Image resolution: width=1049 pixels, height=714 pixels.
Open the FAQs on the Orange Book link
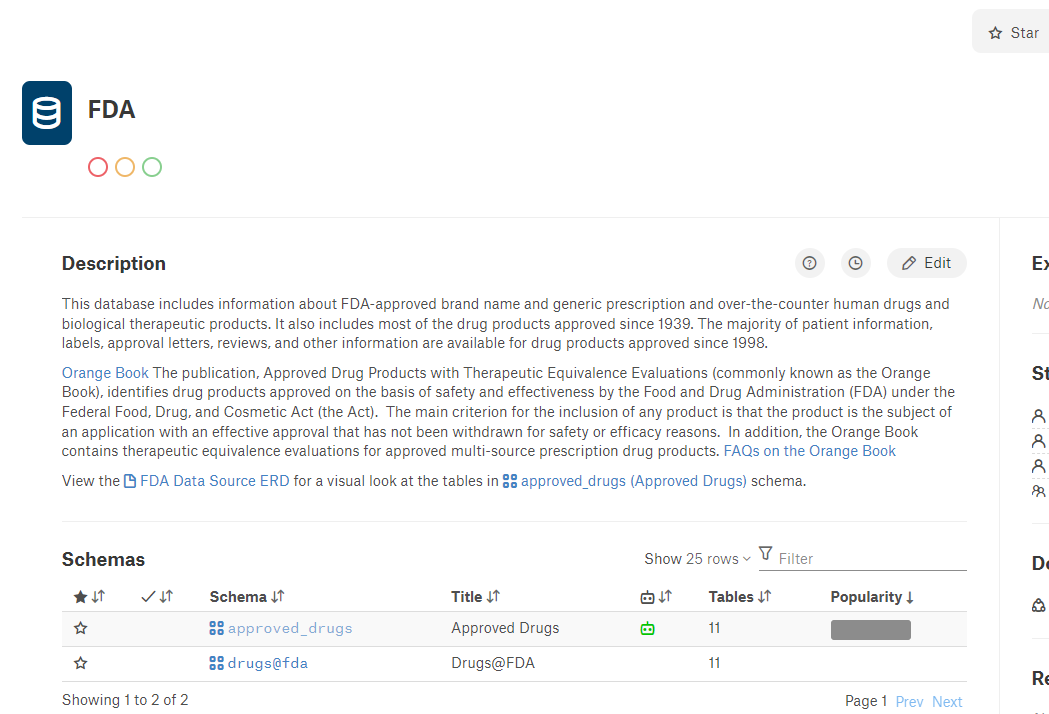pos(809,451)
